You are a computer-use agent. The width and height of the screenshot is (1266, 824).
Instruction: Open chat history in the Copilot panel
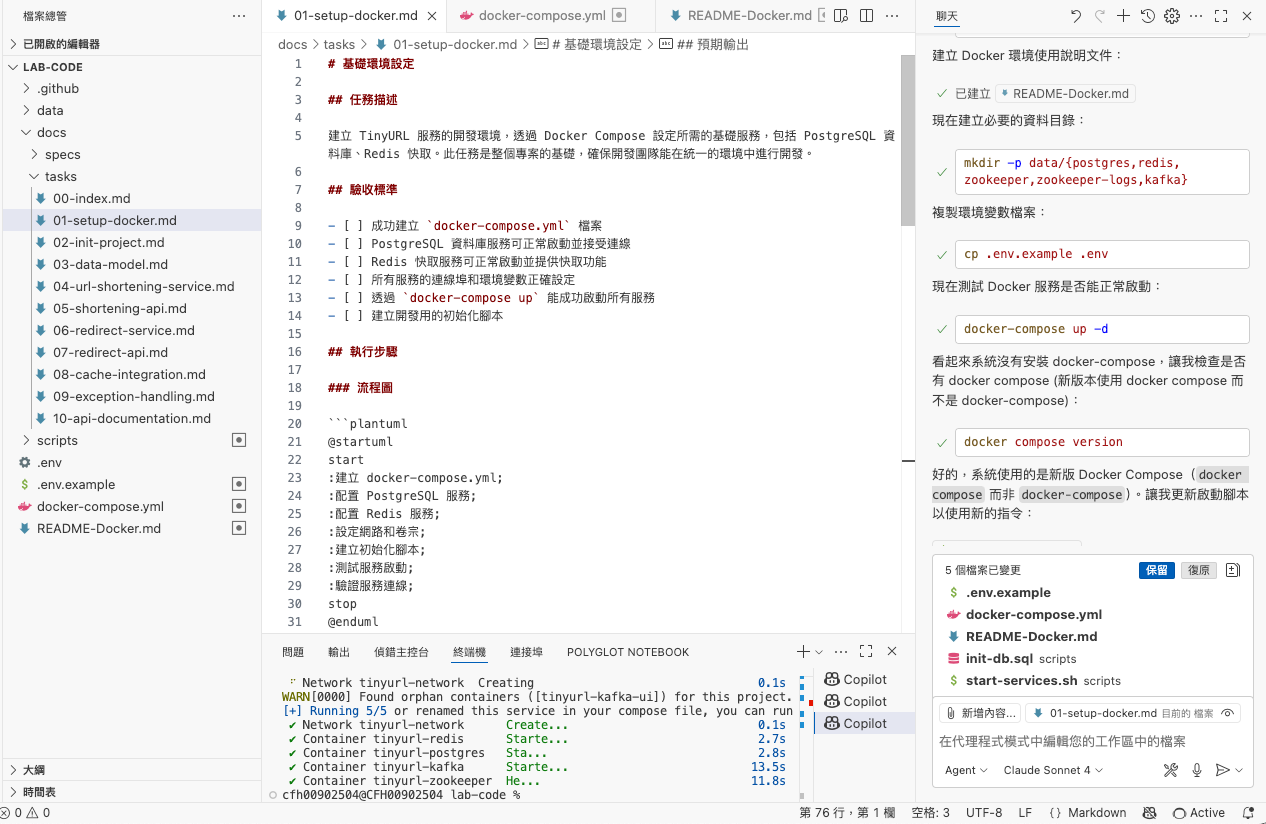click(1145, 16)
